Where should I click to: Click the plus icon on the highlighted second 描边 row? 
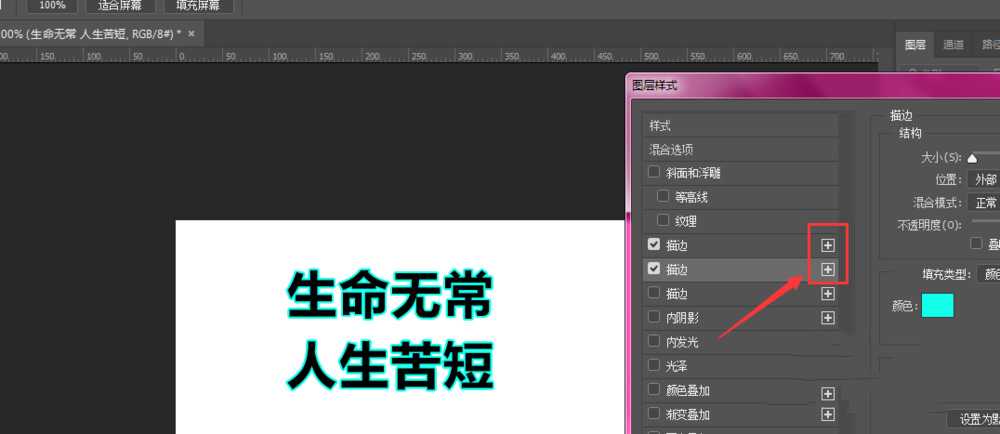[828, 269]
